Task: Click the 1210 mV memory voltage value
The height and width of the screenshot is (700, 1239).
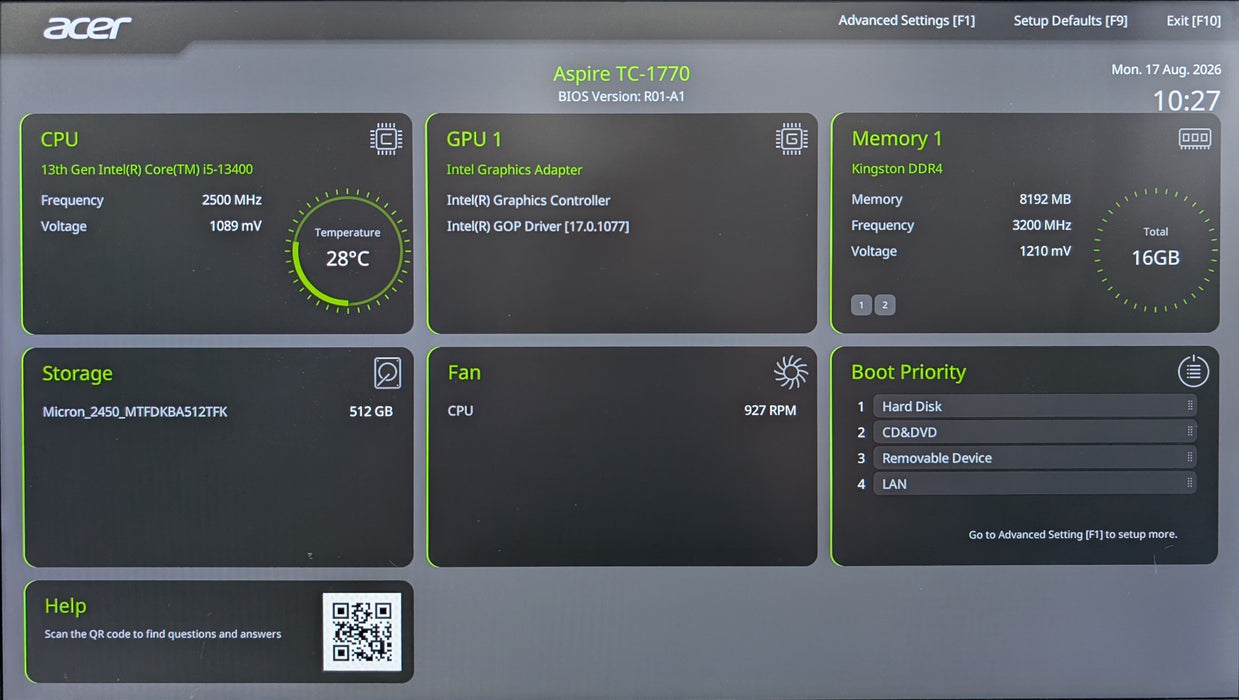Action: [1045, 251]
